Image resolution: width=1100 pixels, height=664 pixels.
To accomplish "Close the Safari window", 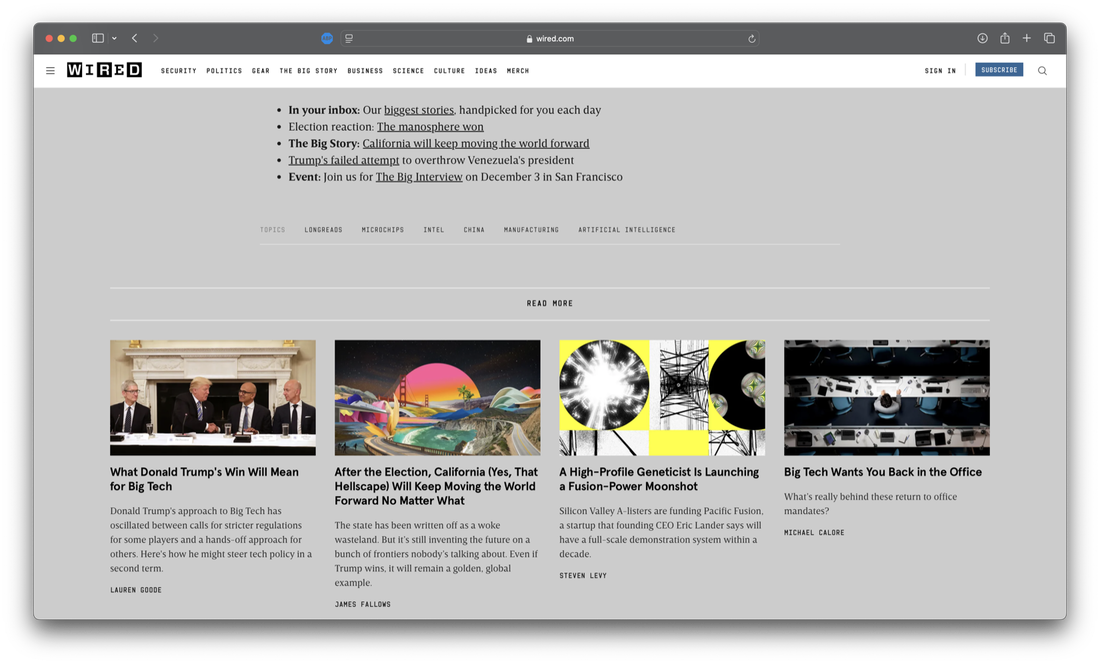I will click(49, 39).
